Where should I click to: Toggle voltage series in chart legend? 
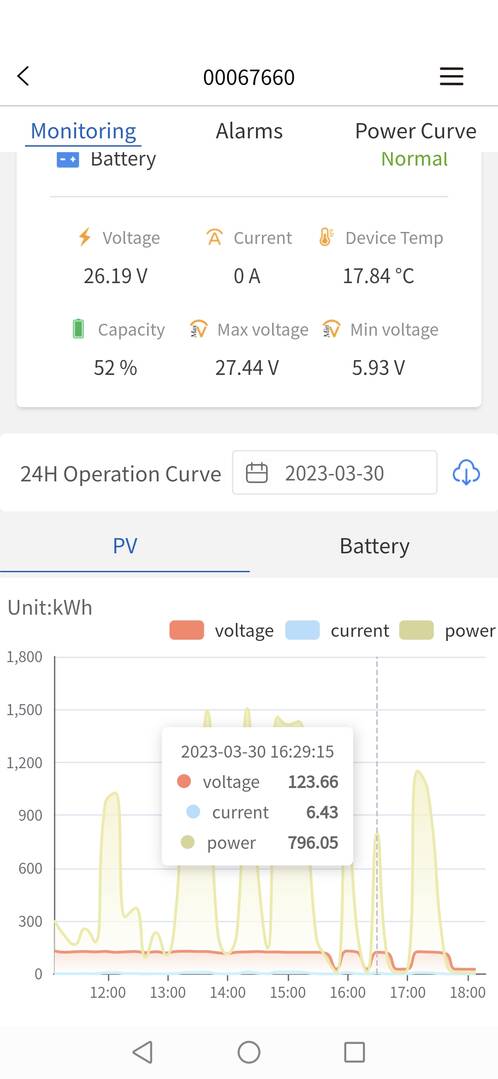tap(221, 630)
